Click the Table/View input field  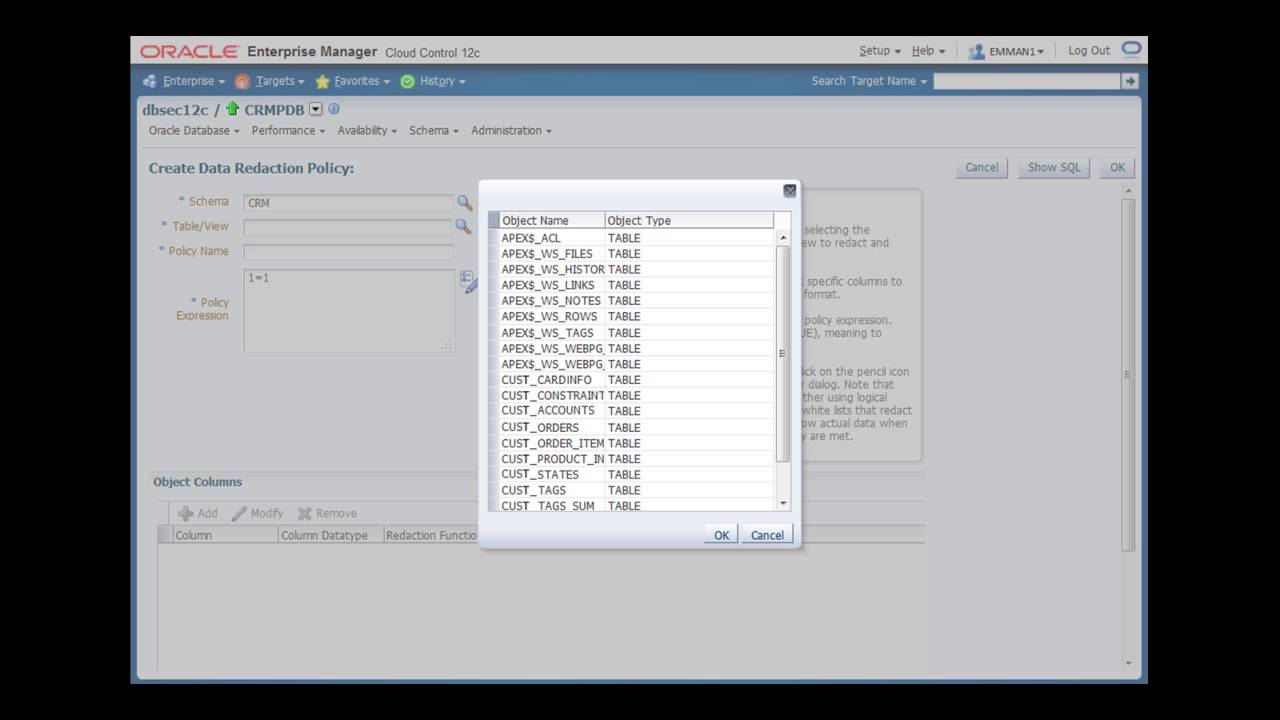tap(348, 227)
